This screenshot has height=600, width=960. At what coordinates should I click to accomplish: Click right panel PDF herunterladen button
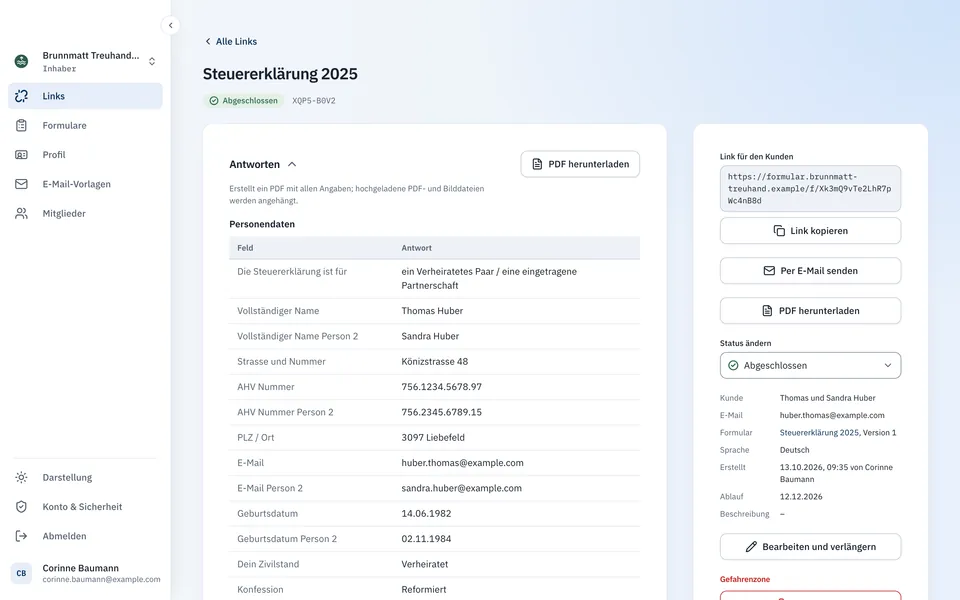tap(810, 310)
